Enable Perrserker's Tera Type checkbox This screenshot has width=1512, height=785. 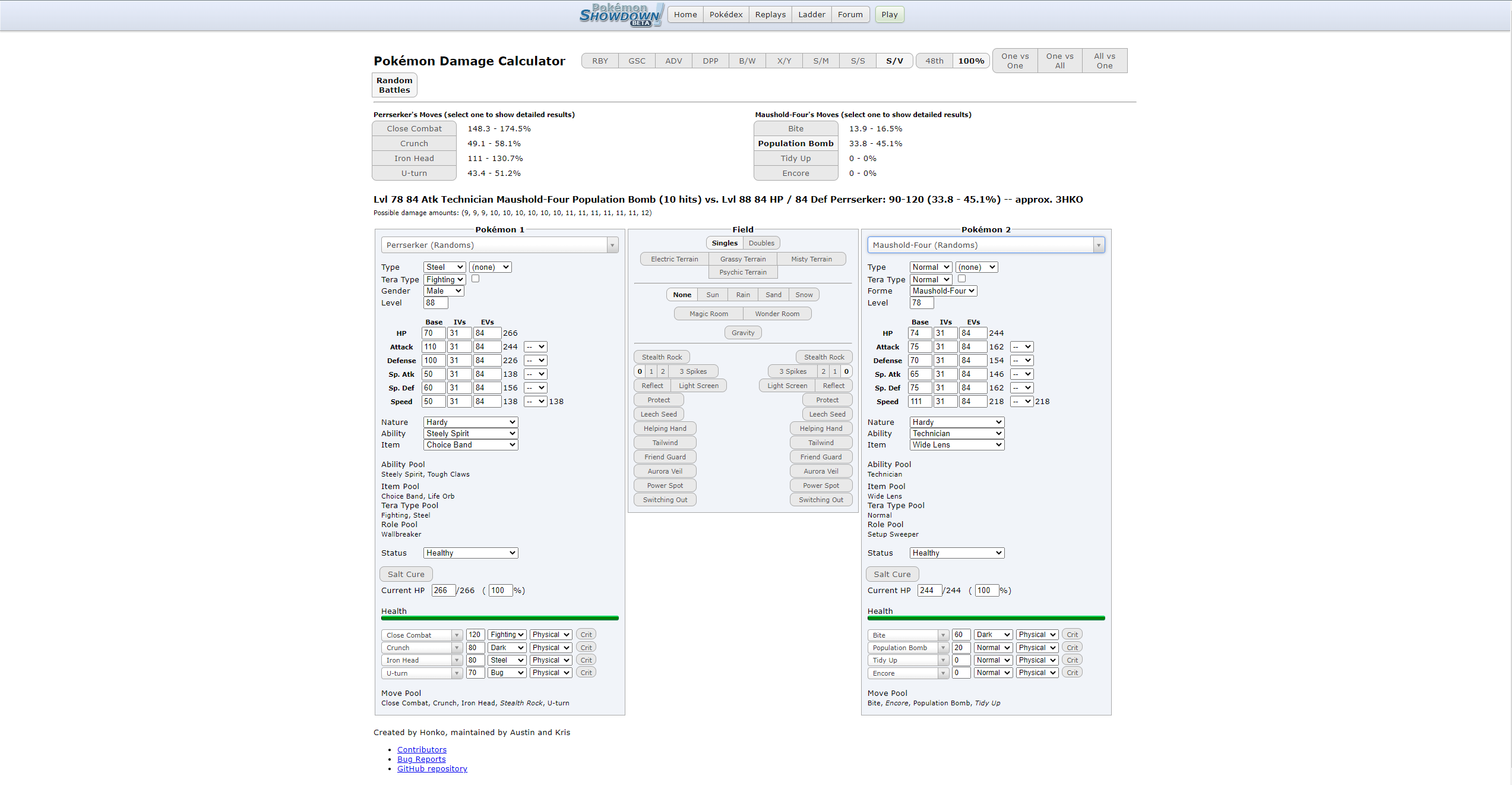click(x=475, y=279)
